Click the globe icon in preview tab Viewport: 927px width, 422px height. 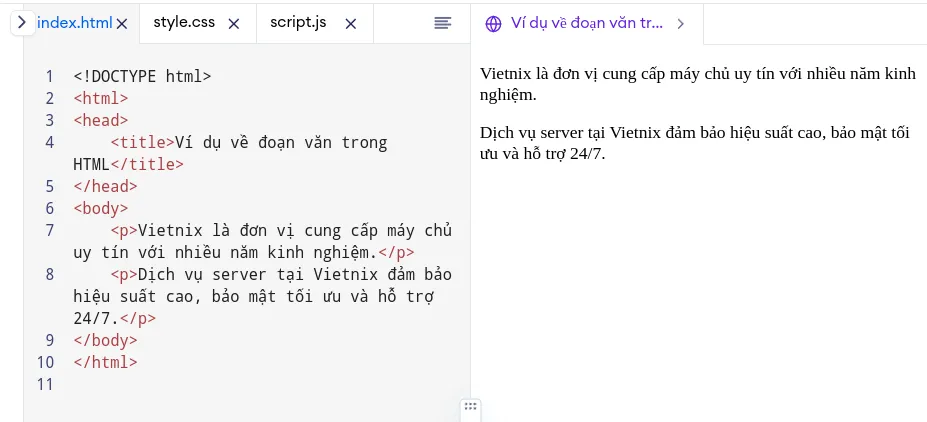(x=493, y=24)
